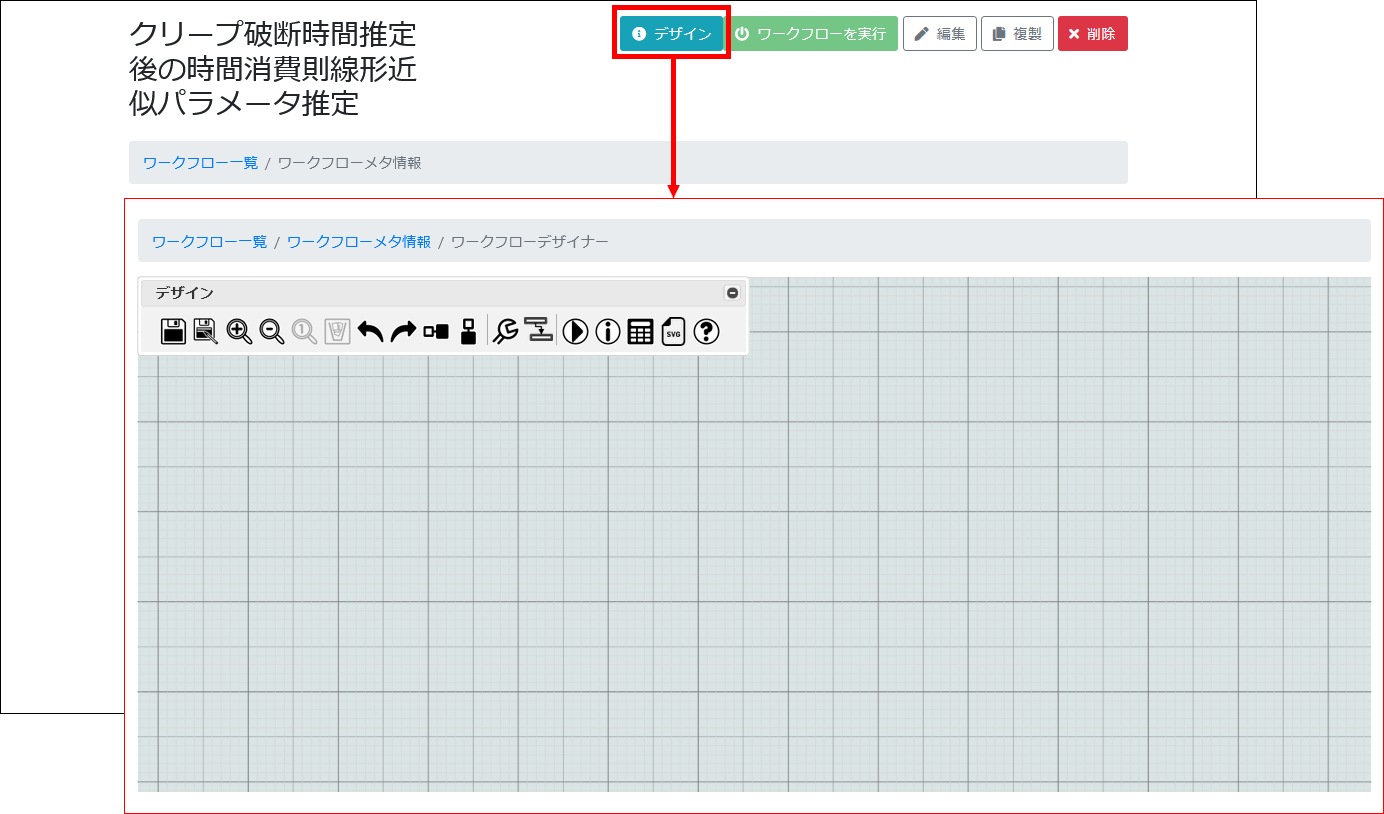
Task: Open the table grid icon
Action: pos(640,331)
